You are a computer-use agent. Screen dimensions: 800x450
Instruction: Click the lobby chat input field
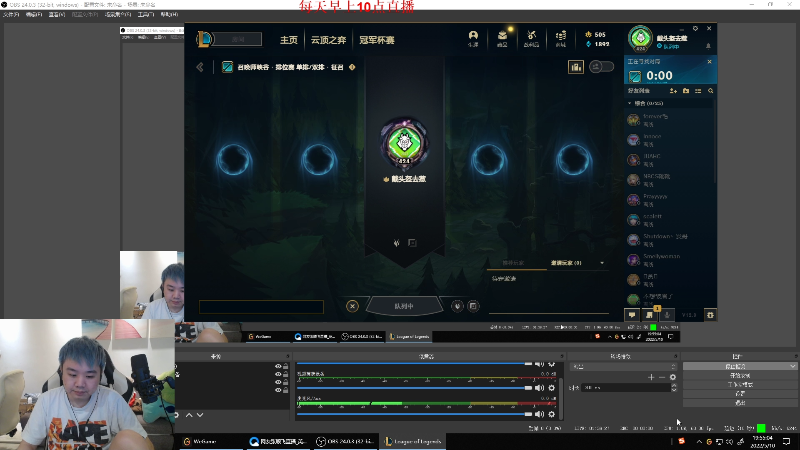261,307
